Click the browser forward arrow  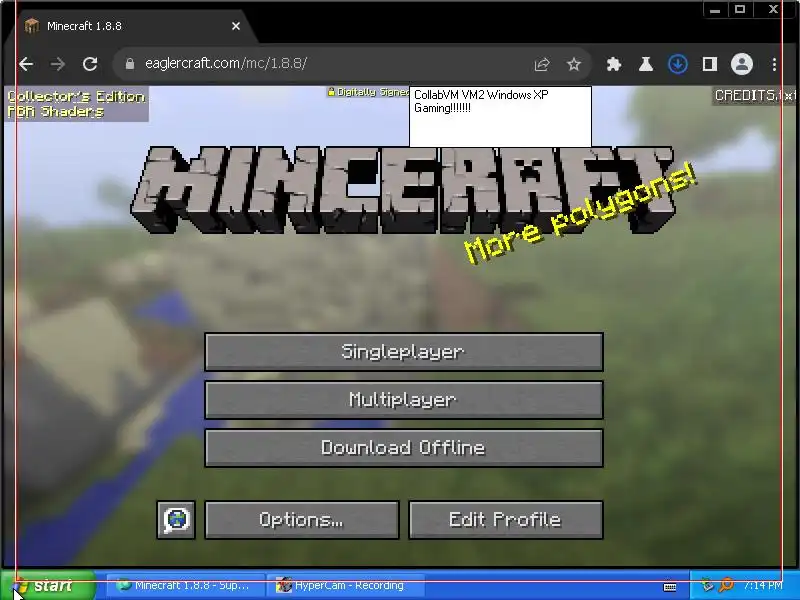coord(58,64)
